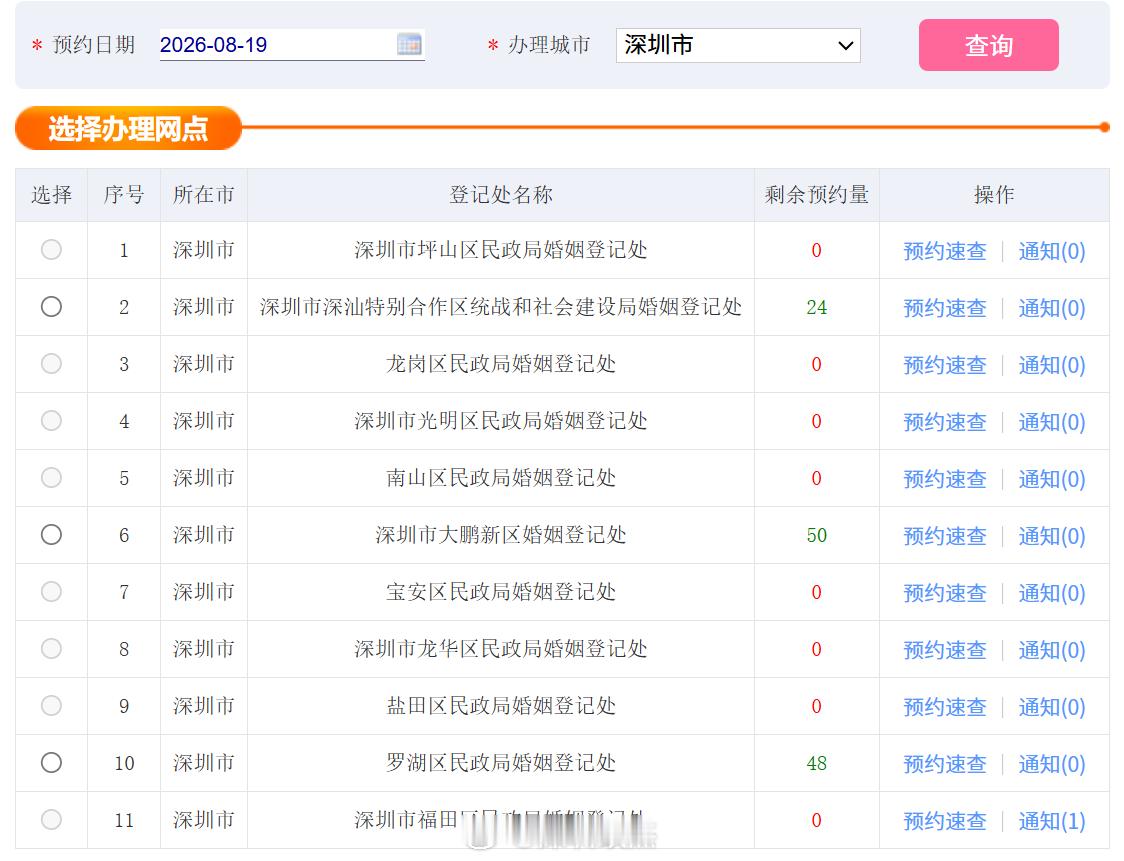Open 通知(0) for 龙华区 row
The width and height of the screenshot is (1124, 861).
click(x=1052, y=650)
